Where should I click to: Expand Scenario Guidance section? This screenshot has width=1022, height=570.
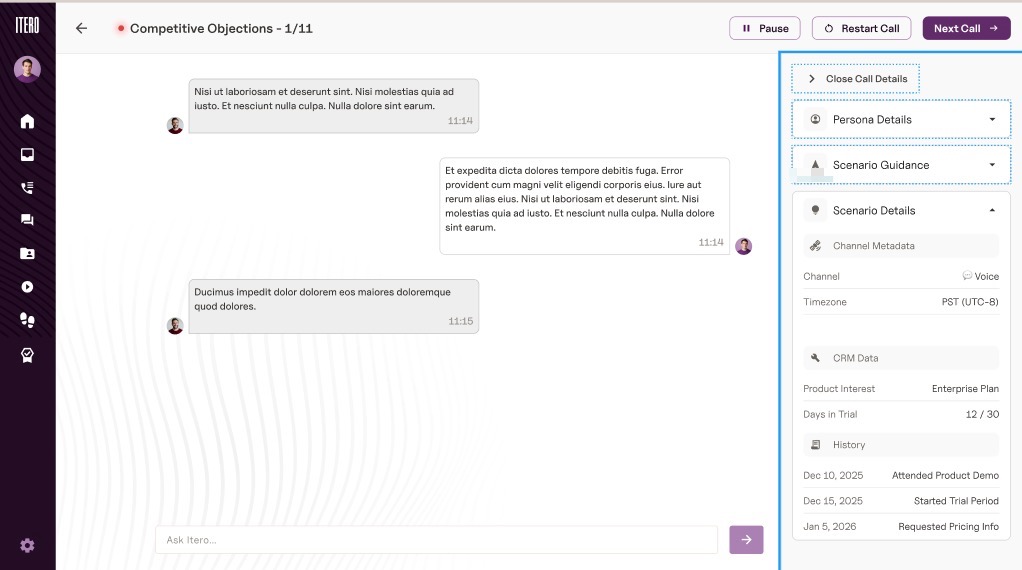(901, 165)
